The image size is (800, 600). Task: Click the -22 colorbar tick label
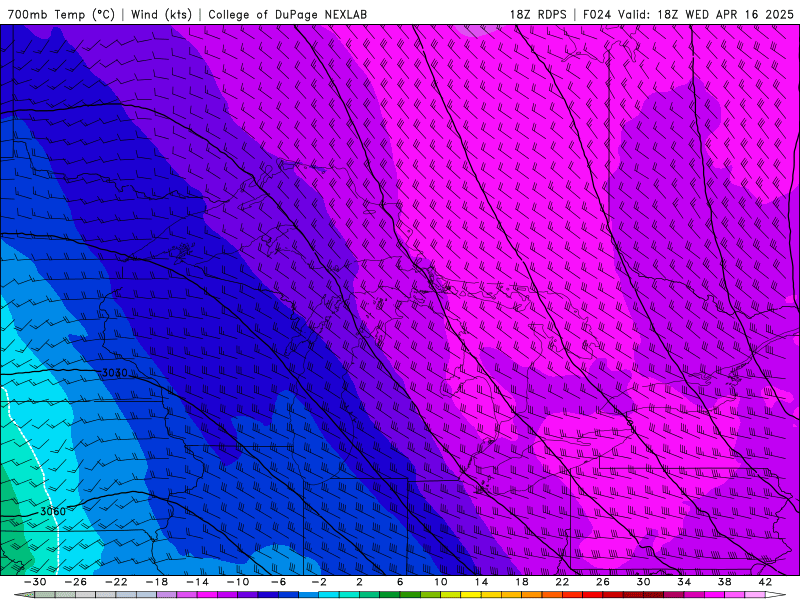116,582
